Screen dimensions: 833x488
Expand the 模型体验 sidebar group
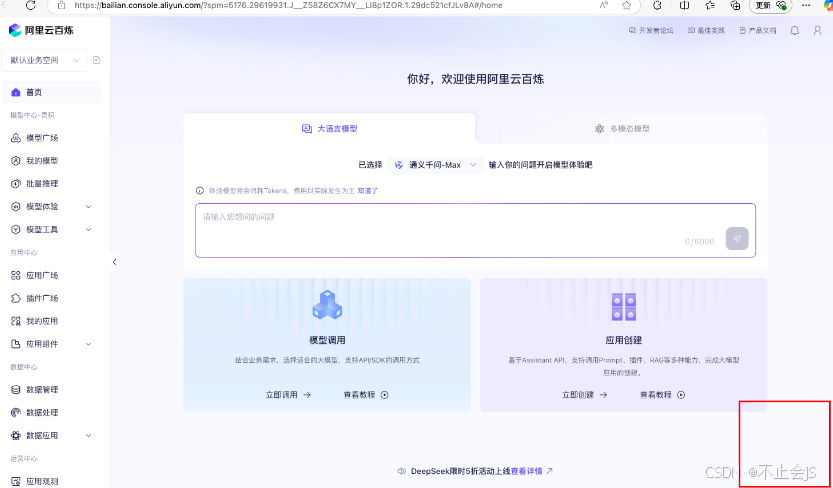pyautogui.click(x=50, y=207)
